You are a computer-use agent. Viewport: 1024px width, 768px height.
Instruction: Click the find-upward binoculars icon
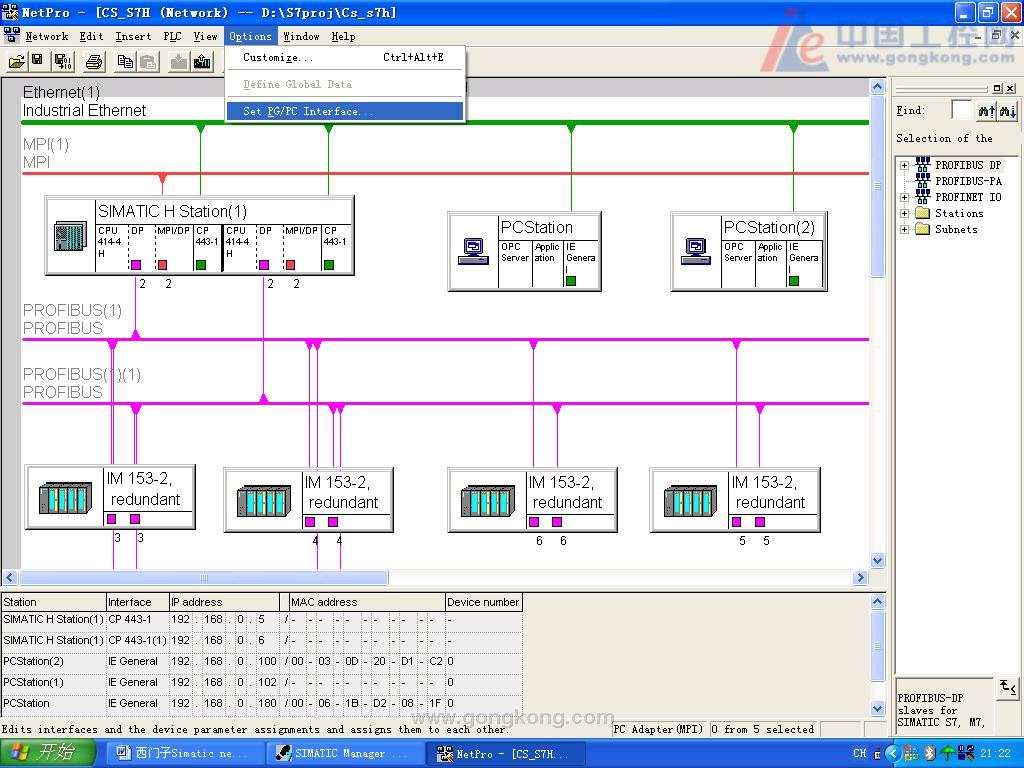986,111
